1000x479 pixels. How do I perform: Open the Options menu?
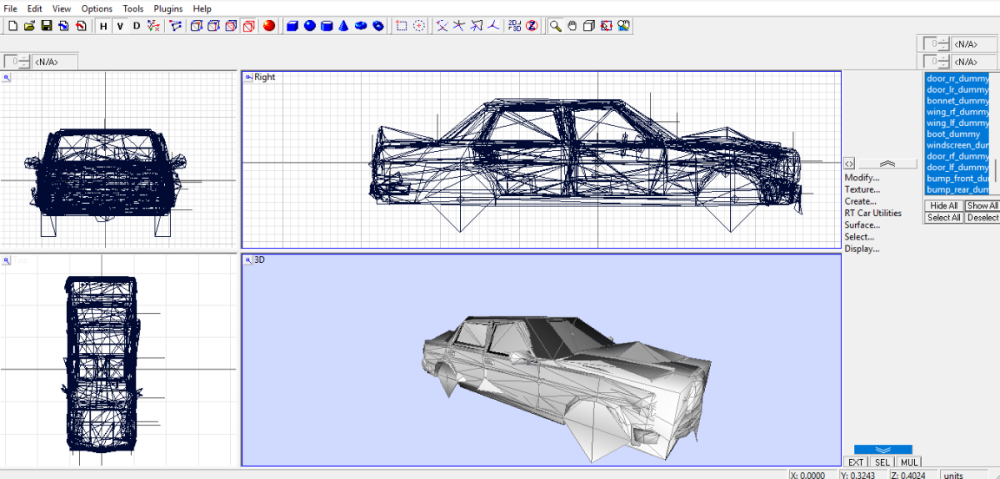coord(97,9)
